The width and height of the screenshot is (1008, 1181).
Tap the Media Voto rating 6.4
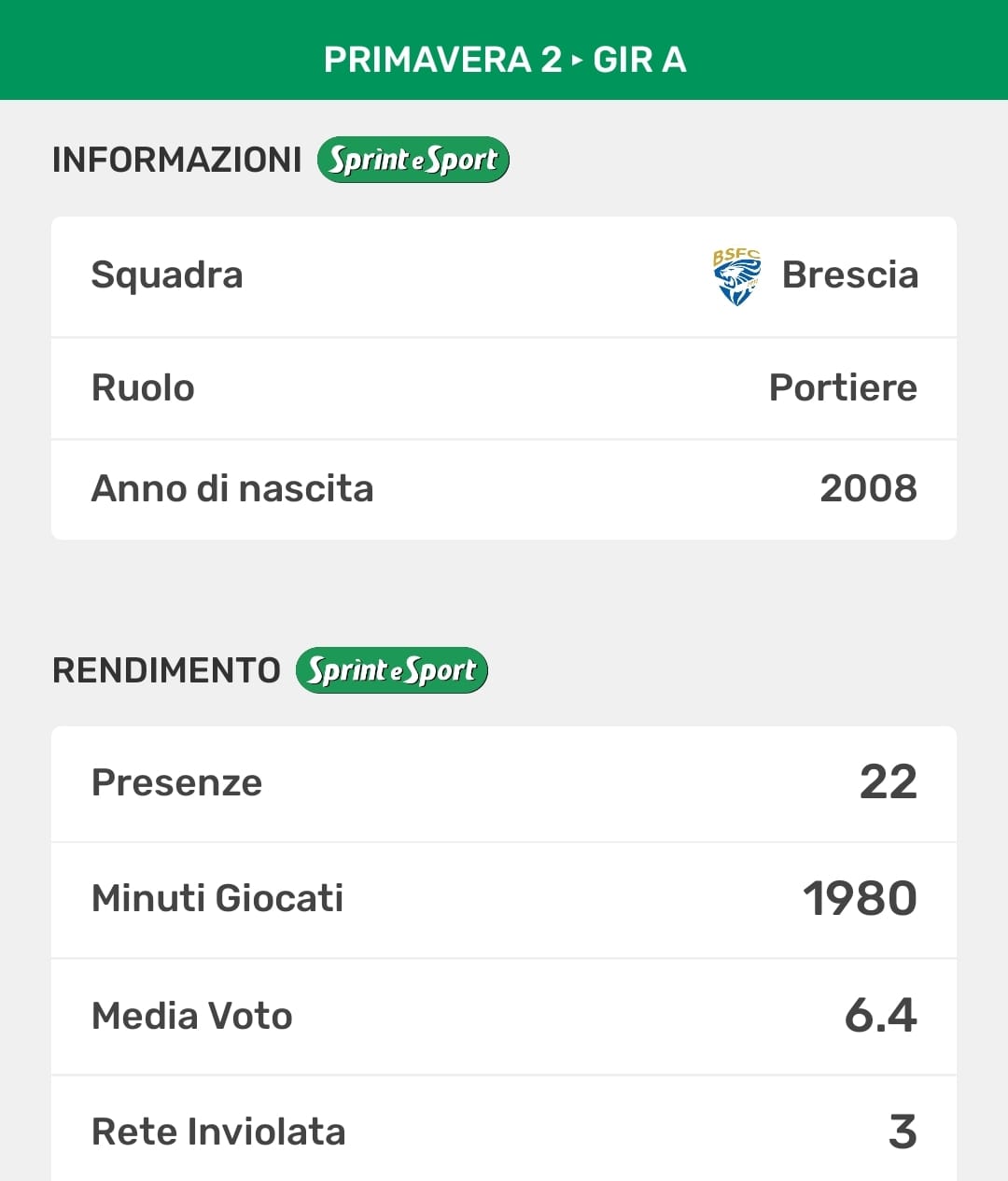(x=880, y=1016)
